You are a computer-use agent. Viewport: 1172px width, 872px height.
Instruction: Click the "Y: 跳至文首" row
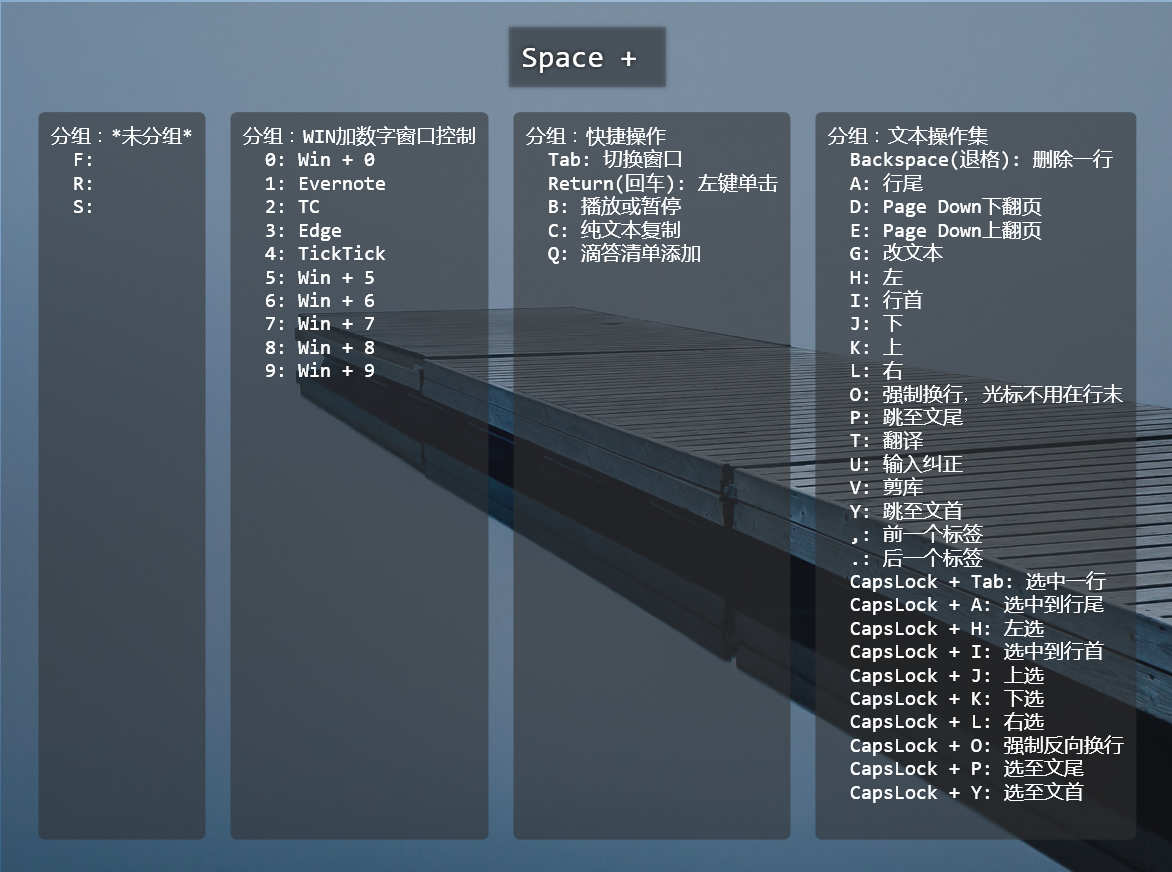pos(907,512)
